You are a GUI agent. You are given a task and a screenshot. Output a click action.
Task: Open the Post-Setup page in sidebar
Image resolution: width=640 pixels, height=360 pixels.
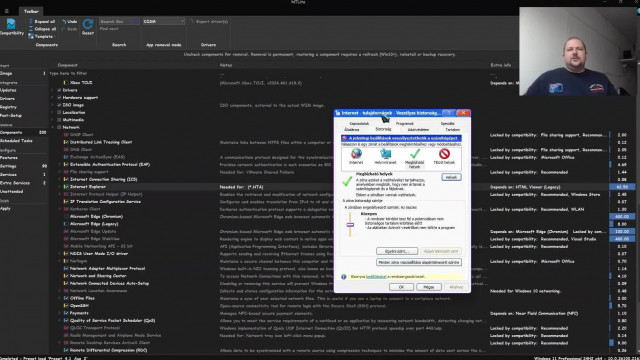[x=11, y=116]
